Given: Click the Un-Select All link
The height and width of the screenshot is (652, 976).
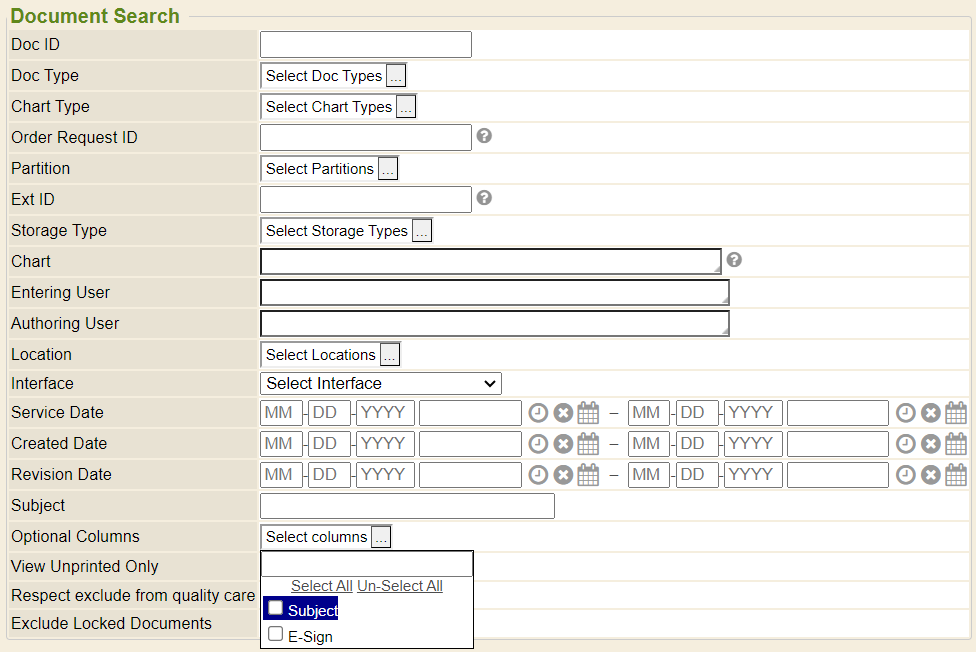Looking at the screenshot, I should tap(399, 586).
